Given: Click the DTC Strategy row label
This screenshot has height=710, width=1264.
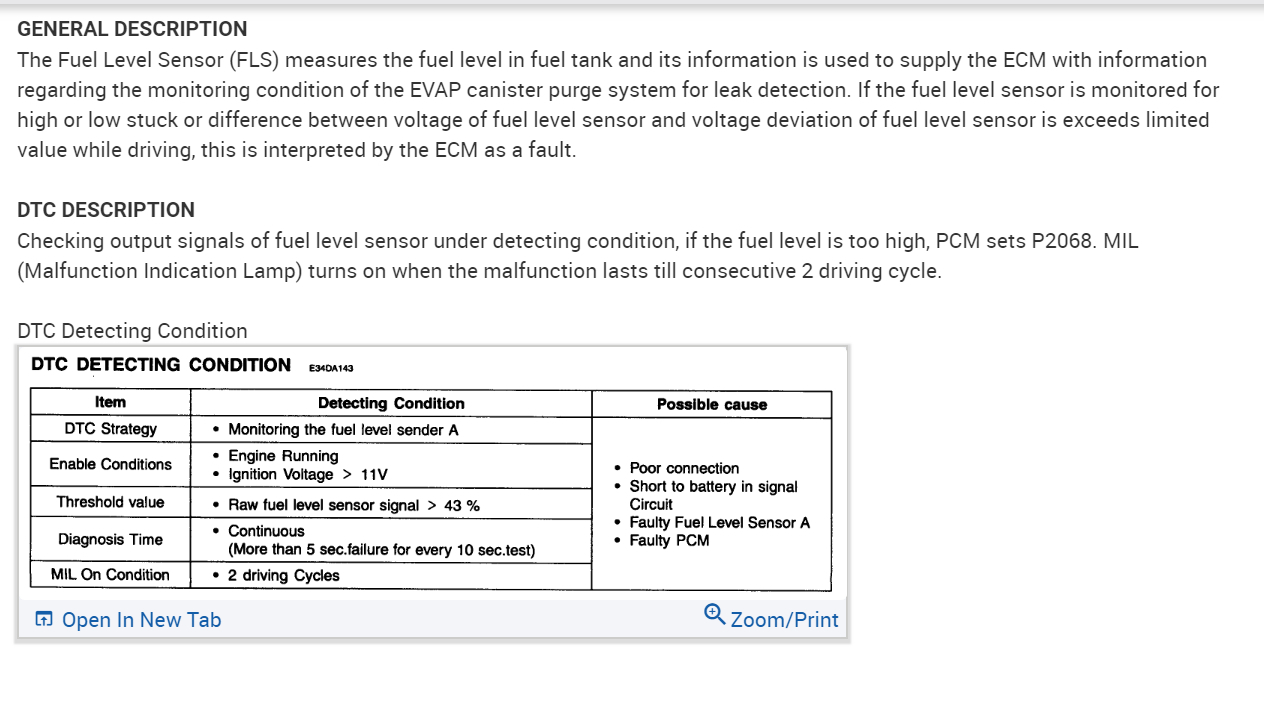Looking at the screenshot, I should [110, 429].
